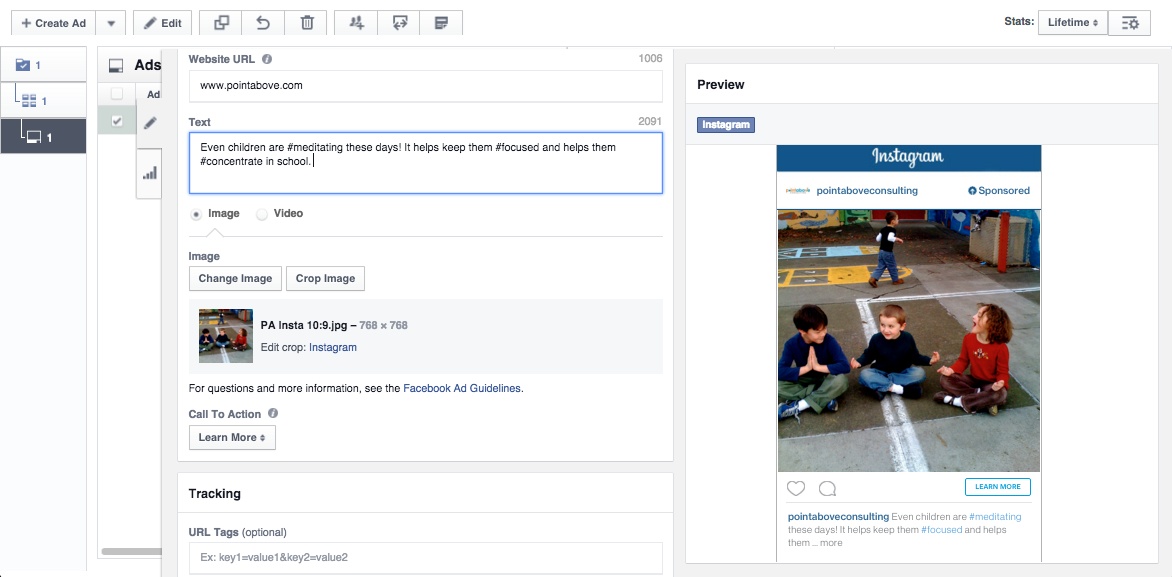Click the Crop Image button
The image size is (1172, 577).
click(325, 278)
